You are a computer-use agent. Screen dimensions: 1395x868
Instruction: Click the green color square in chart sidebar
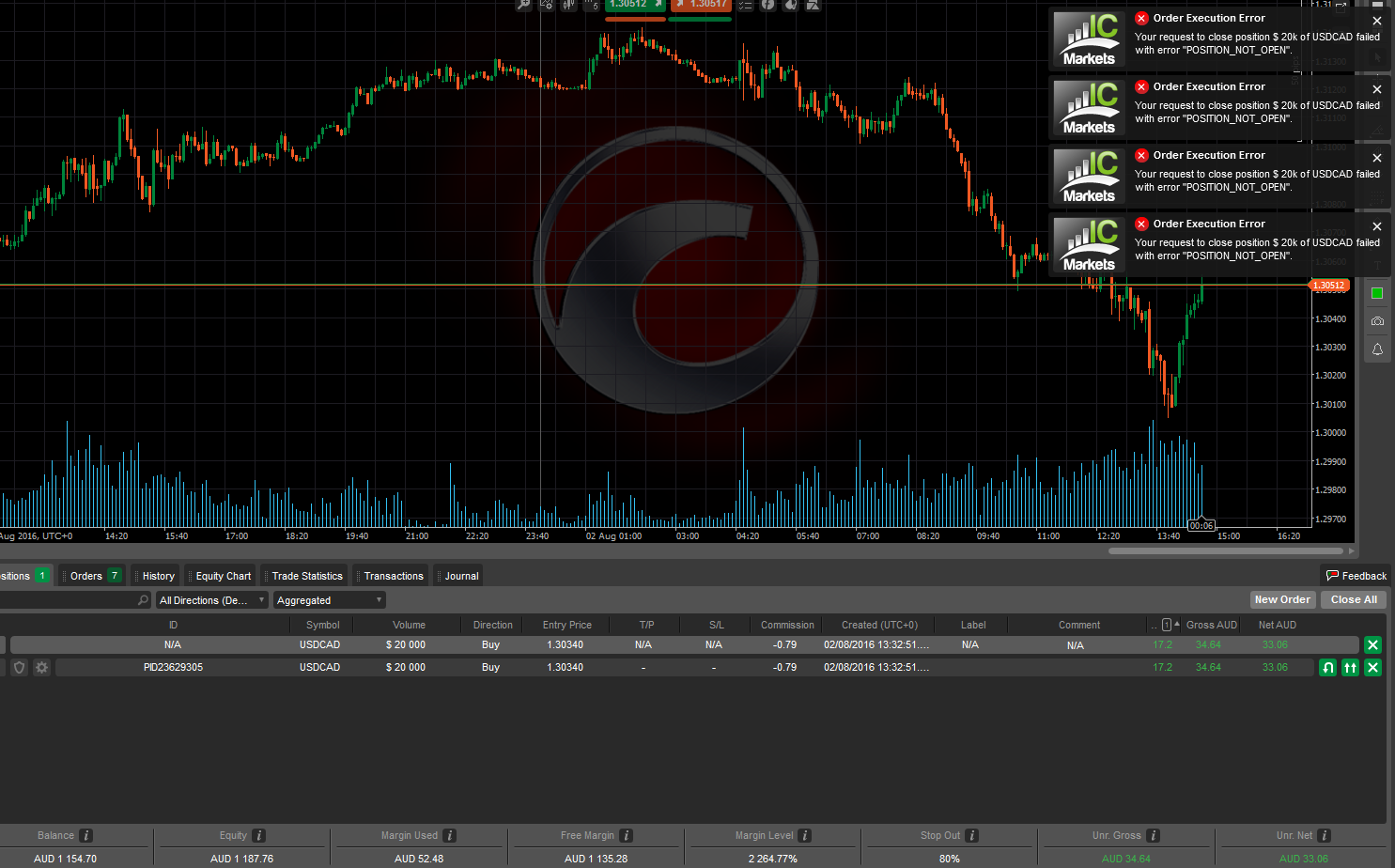[1377, 293]
